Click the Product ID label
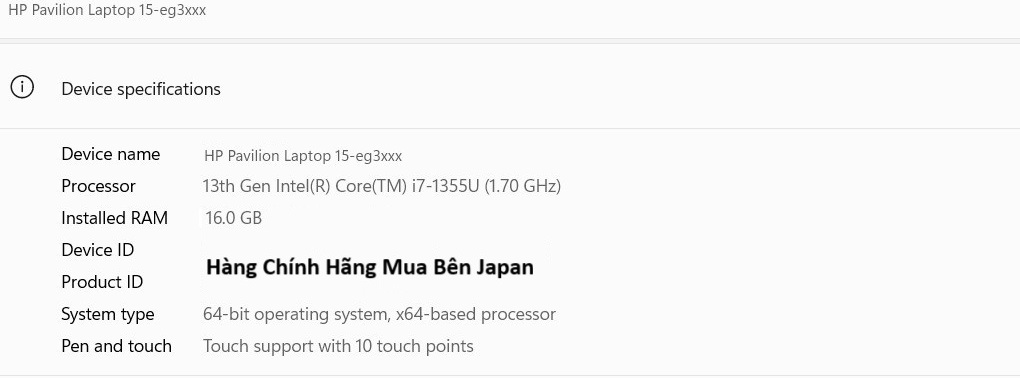Image resolution: width=1020 pixels, height=378 pixels. click(102, 282)
